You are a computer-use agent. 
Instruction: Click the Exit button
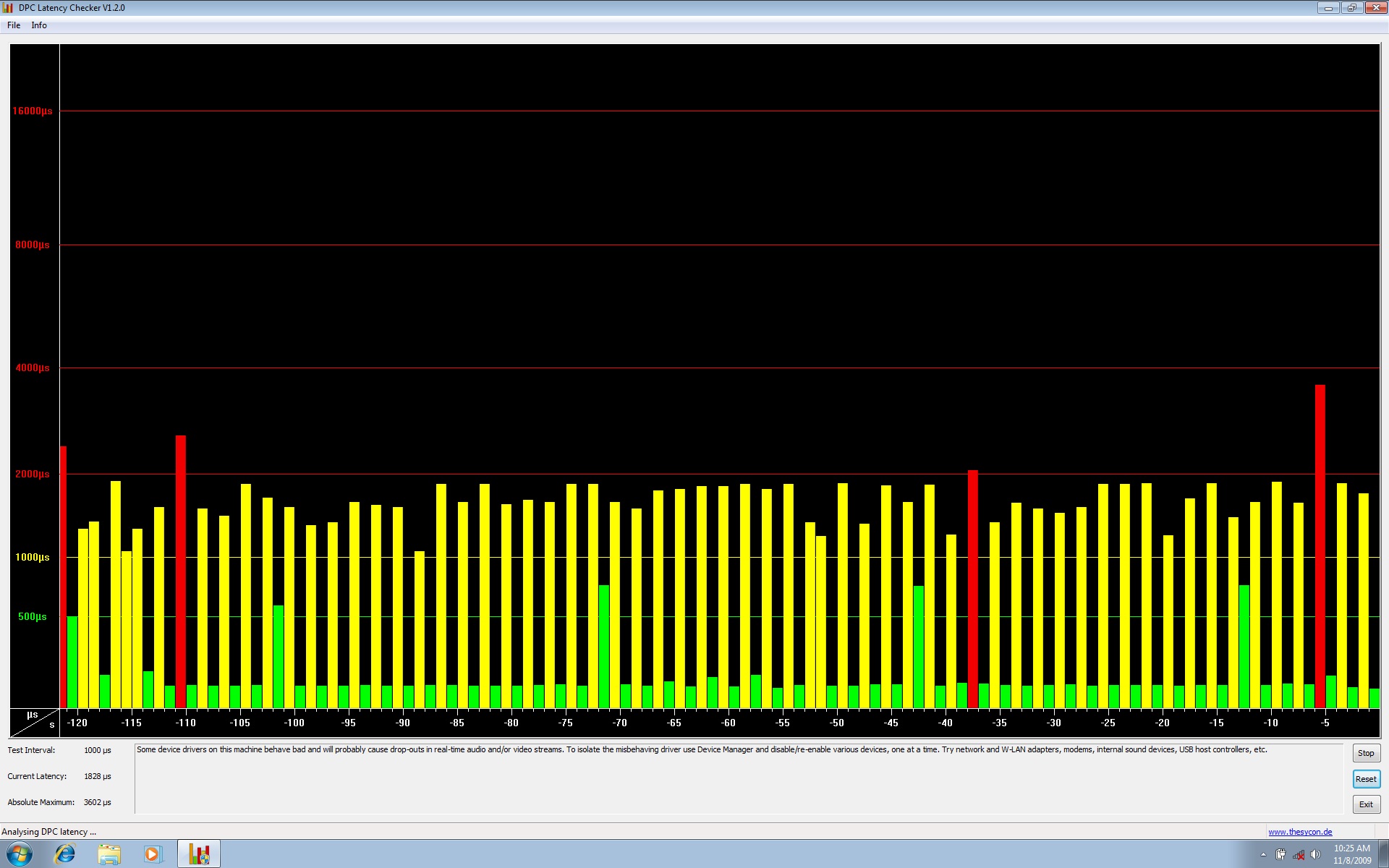[1366, 804]
